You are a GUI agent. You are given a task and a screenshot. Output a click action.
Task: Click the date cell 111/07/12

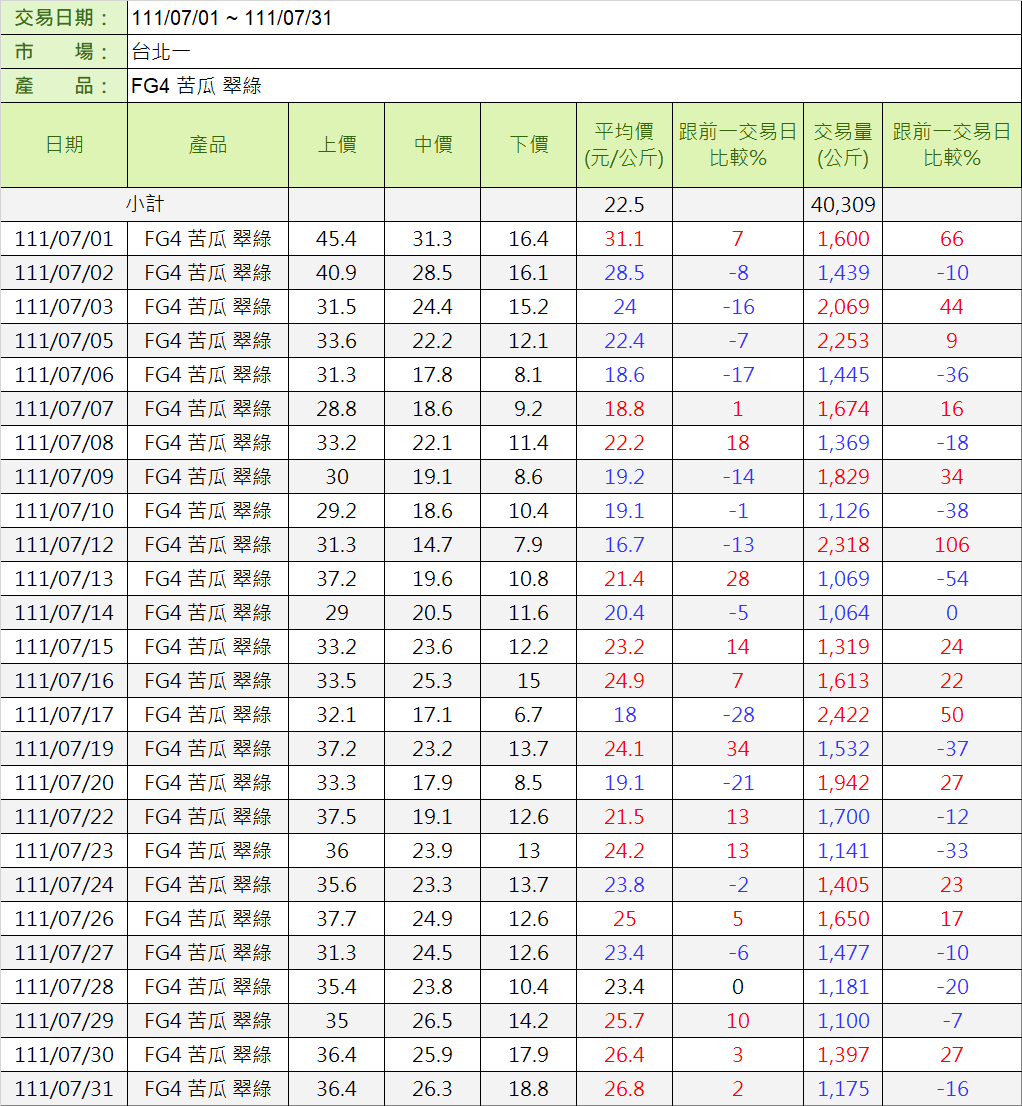pos(64,545)
